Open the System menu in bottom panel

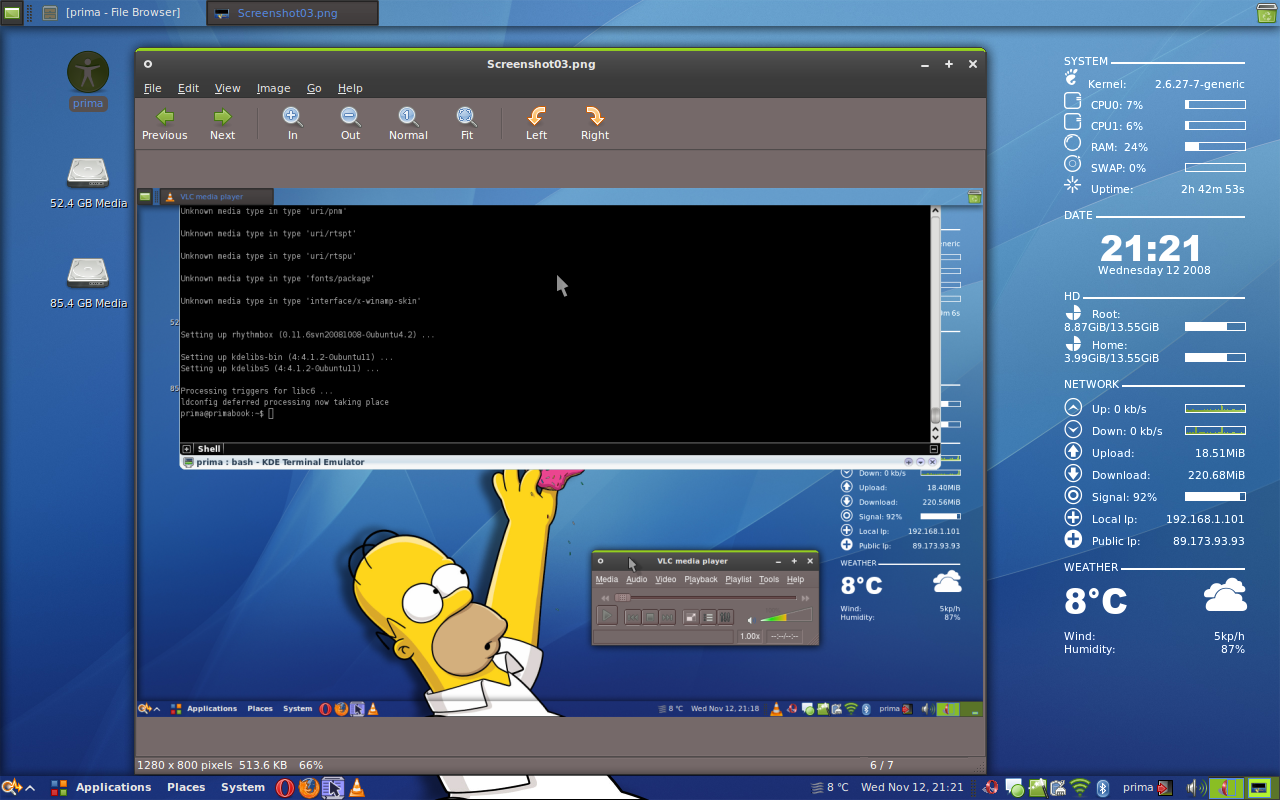[243, 788]
